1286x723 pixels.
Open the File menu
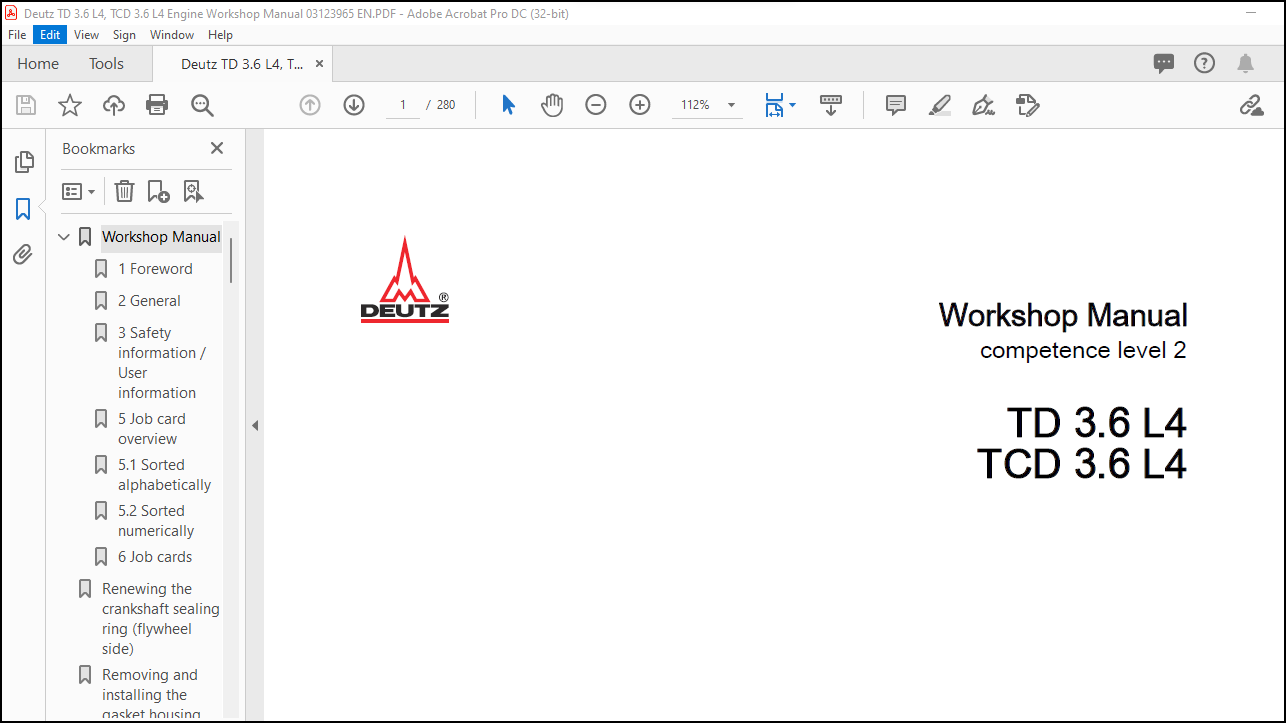[x=17, y=34]
